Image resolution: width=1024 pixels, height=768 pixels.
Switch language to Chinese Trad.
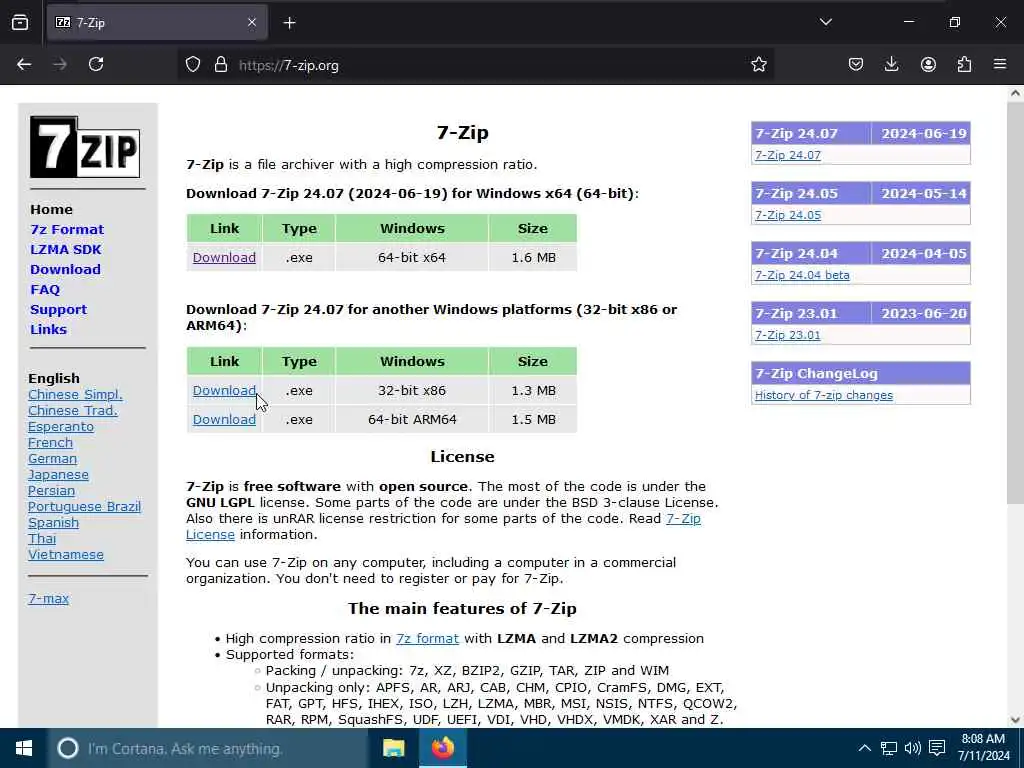(x=72, y=411)
